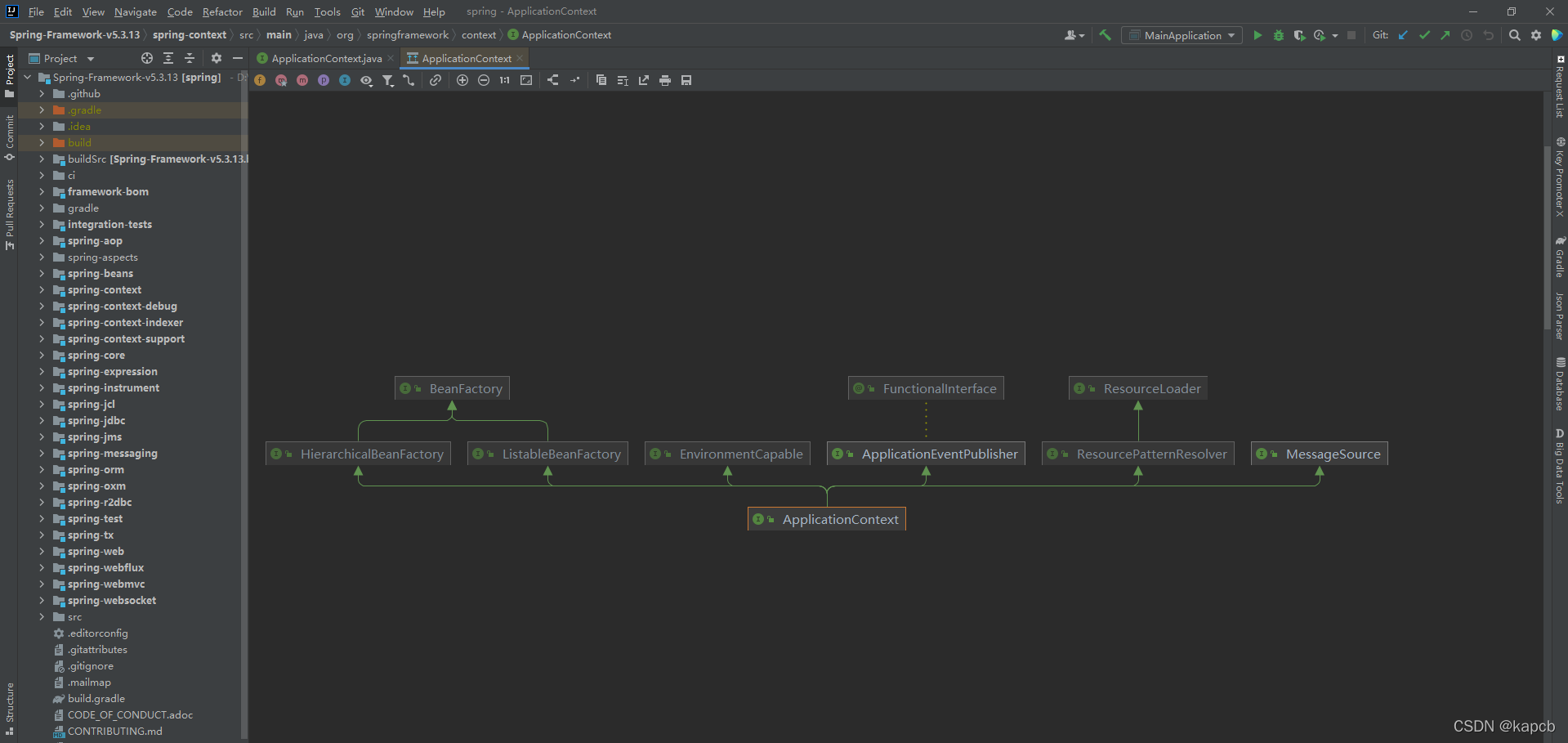
Task: Open the visibility level eye dropdown
Action: tap(366, 80)
